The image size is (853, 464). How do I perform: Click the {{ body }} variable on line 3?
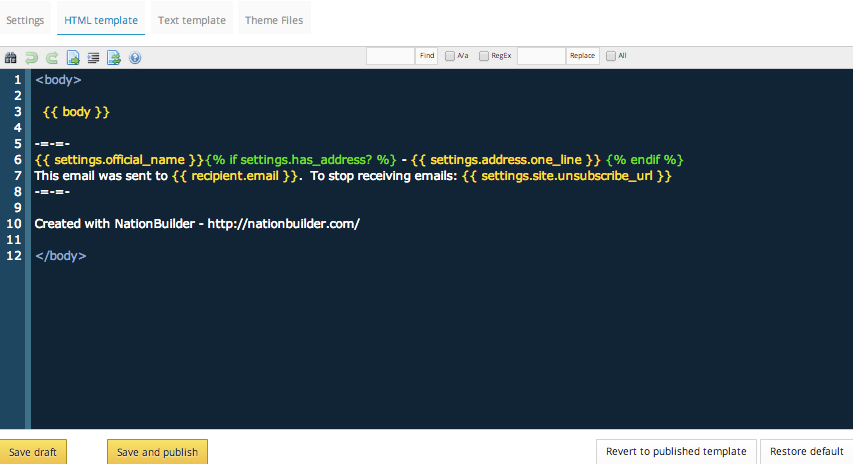point(76,112)
